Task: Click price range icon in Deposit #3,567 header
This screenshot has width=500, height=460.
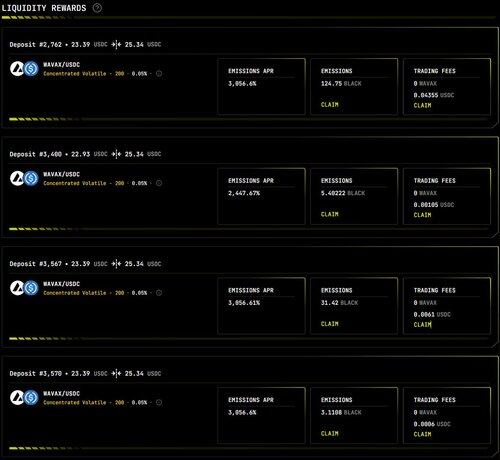Action: pos(116,264)
